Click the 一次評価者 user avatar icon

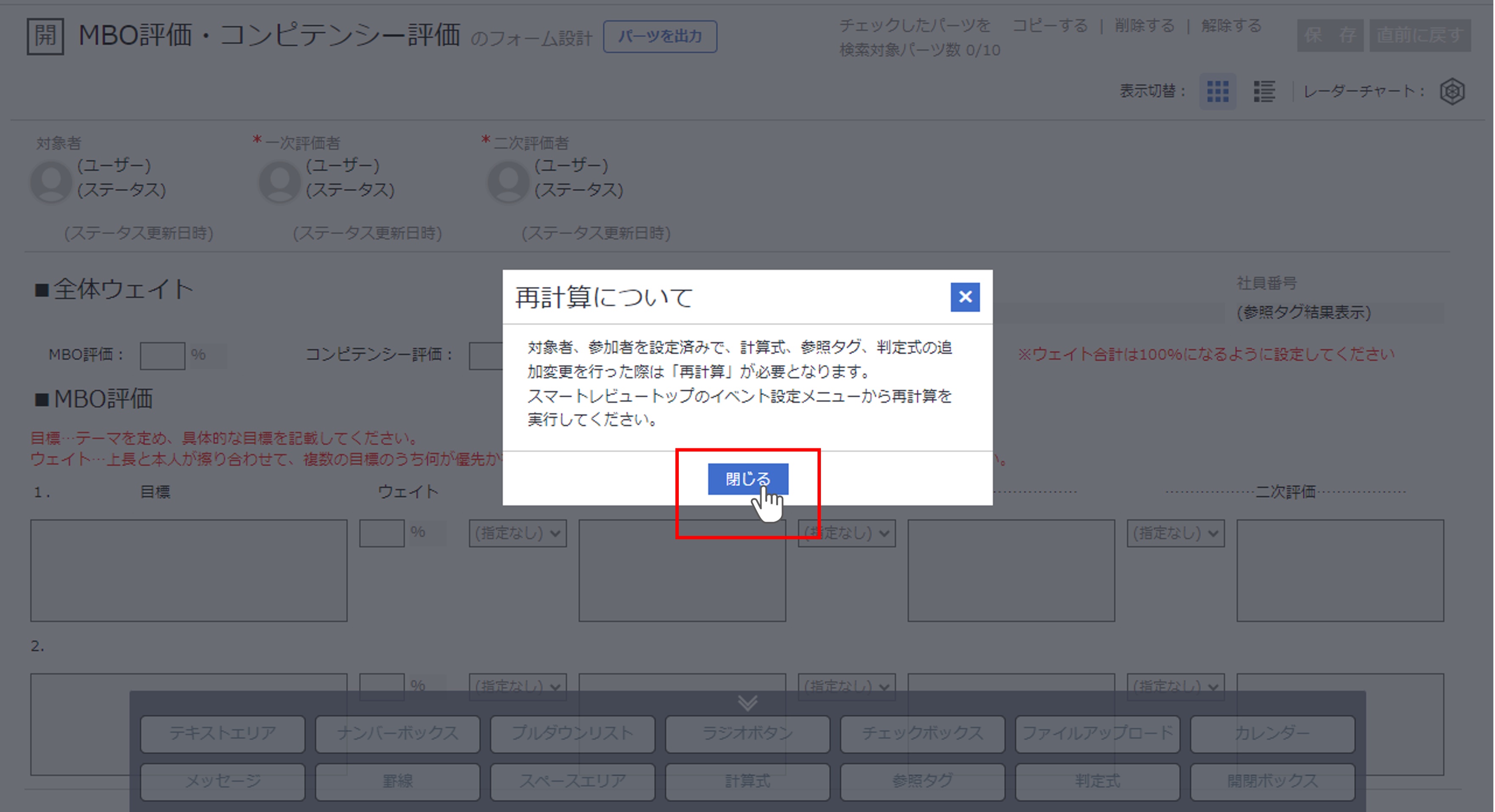click(280, 182)
